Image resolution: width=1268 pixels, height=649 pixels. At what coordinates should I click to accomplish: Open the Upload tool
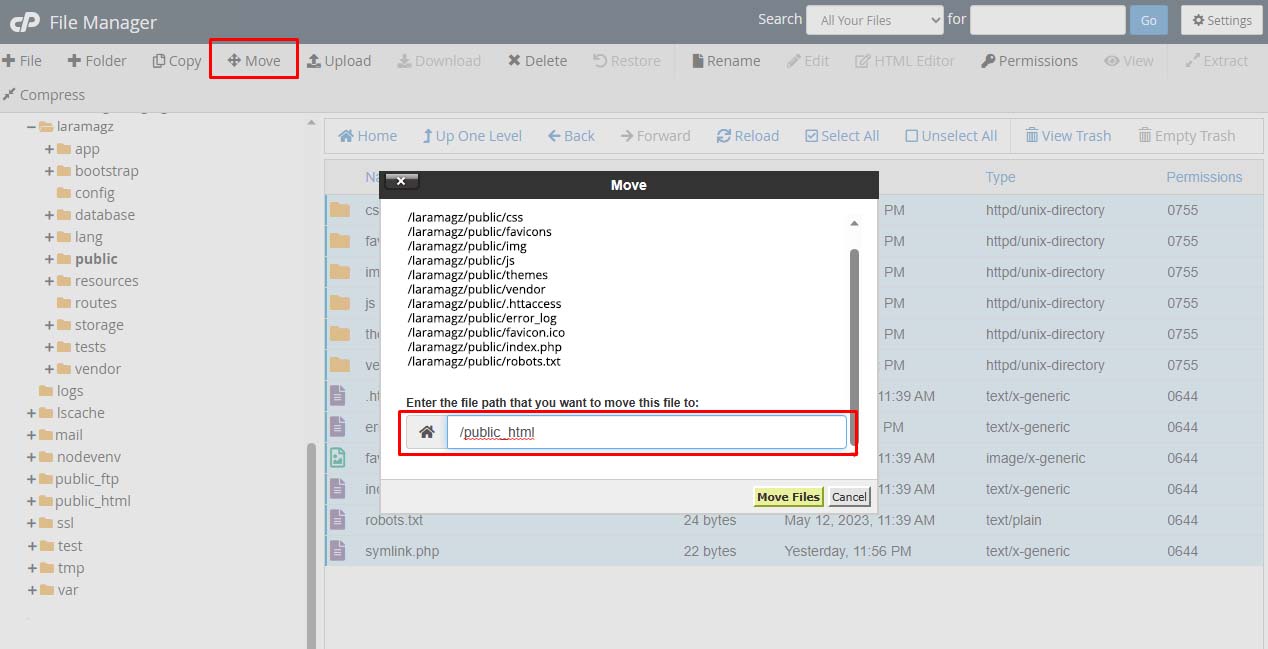[x=339, y=61]
